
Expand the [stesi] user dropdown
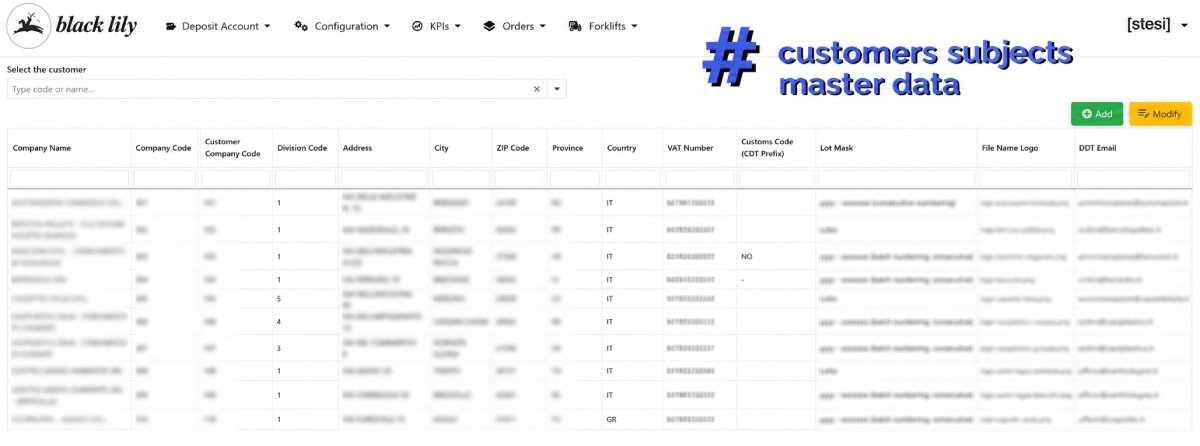[1158, 25]
